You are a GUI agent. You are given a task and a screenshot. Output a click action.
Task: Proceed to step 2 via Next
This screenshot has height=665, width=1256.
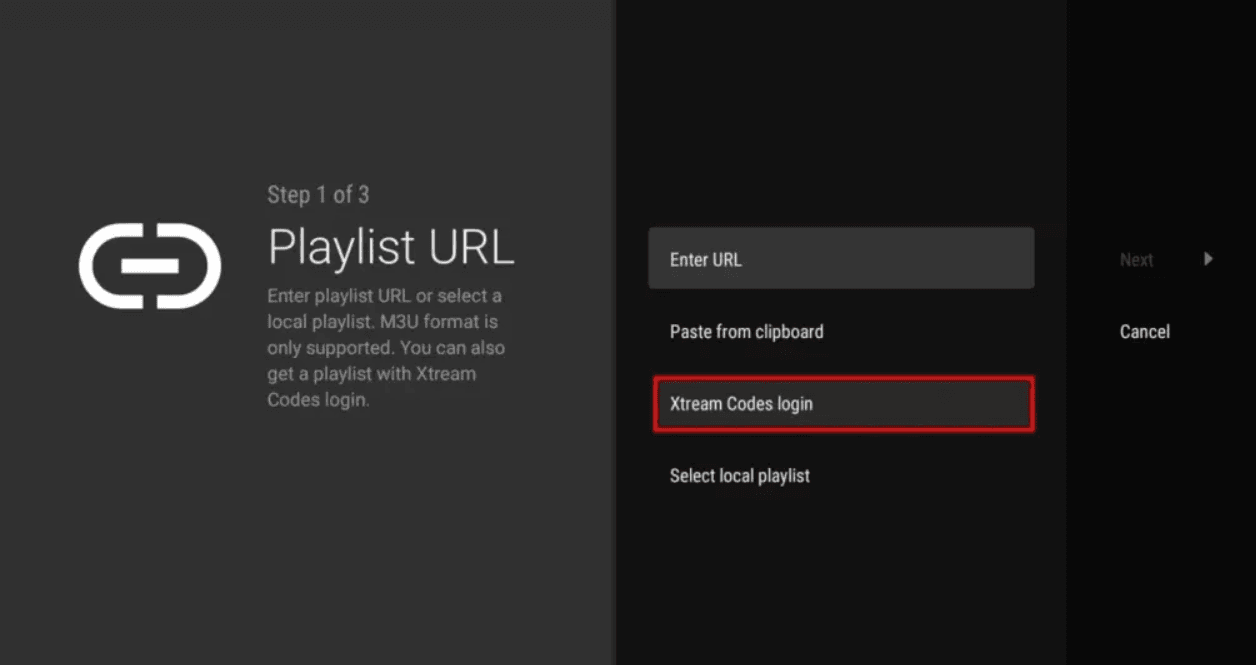(x=1136, y=259)
